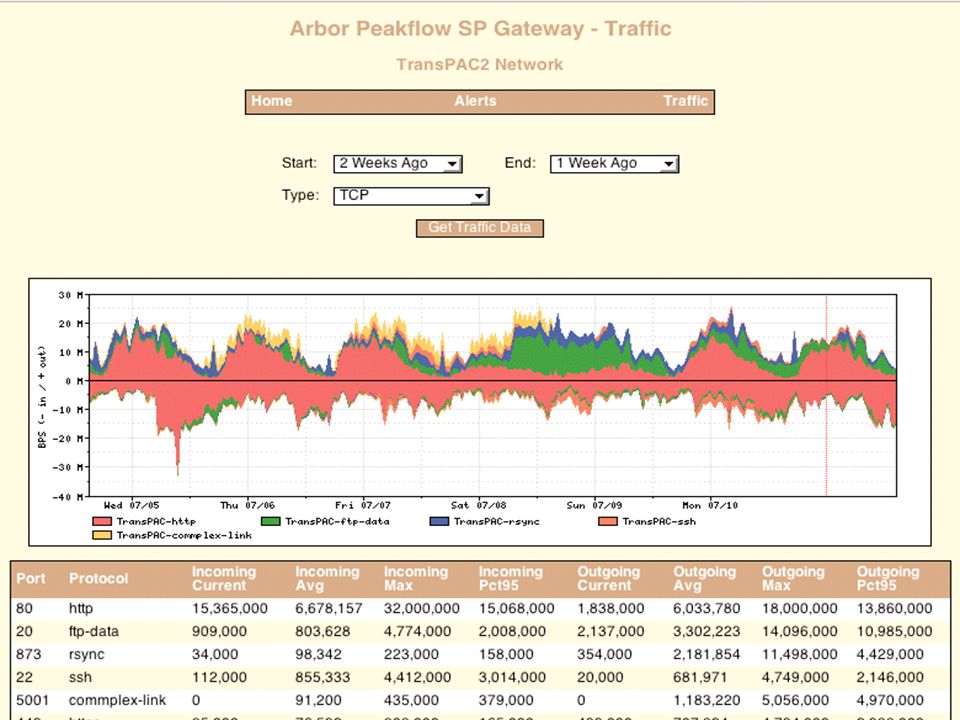The image size is (960, 720).
Task: Click the TransPAC-ssh legend label
Action: pos(659,522)
